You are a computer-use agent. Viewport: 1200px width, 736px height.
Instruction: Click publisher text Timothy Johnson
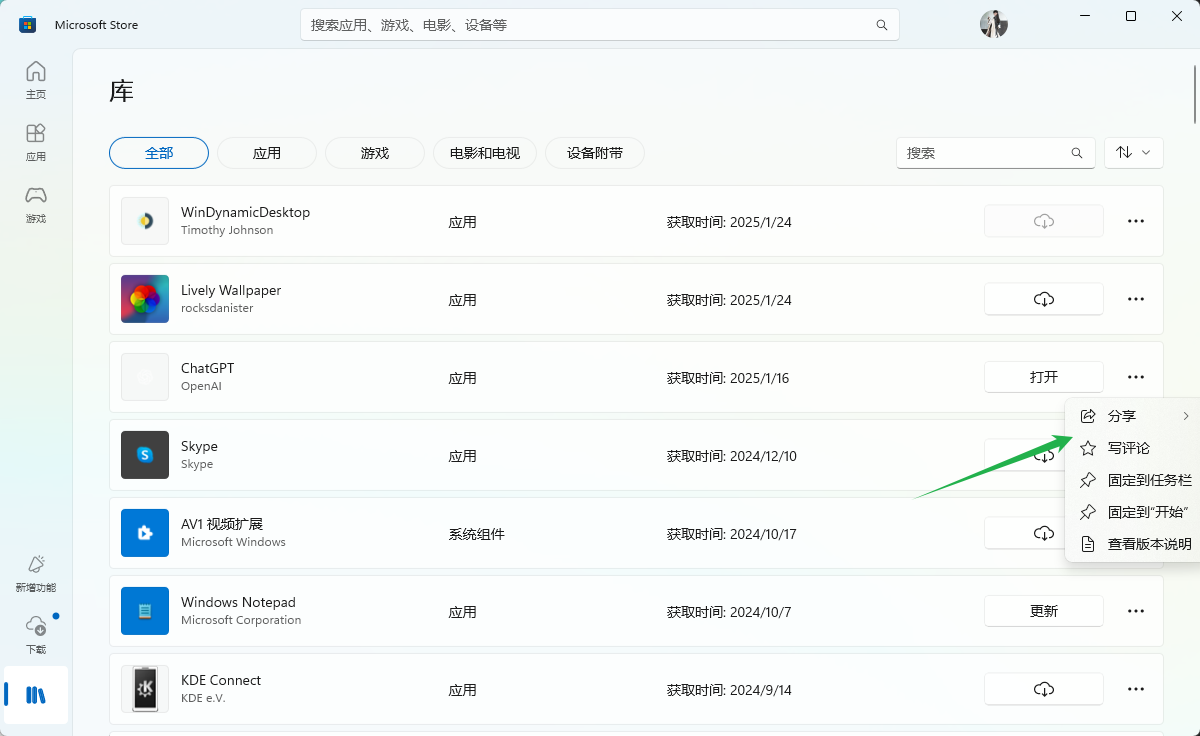point(227,230)
